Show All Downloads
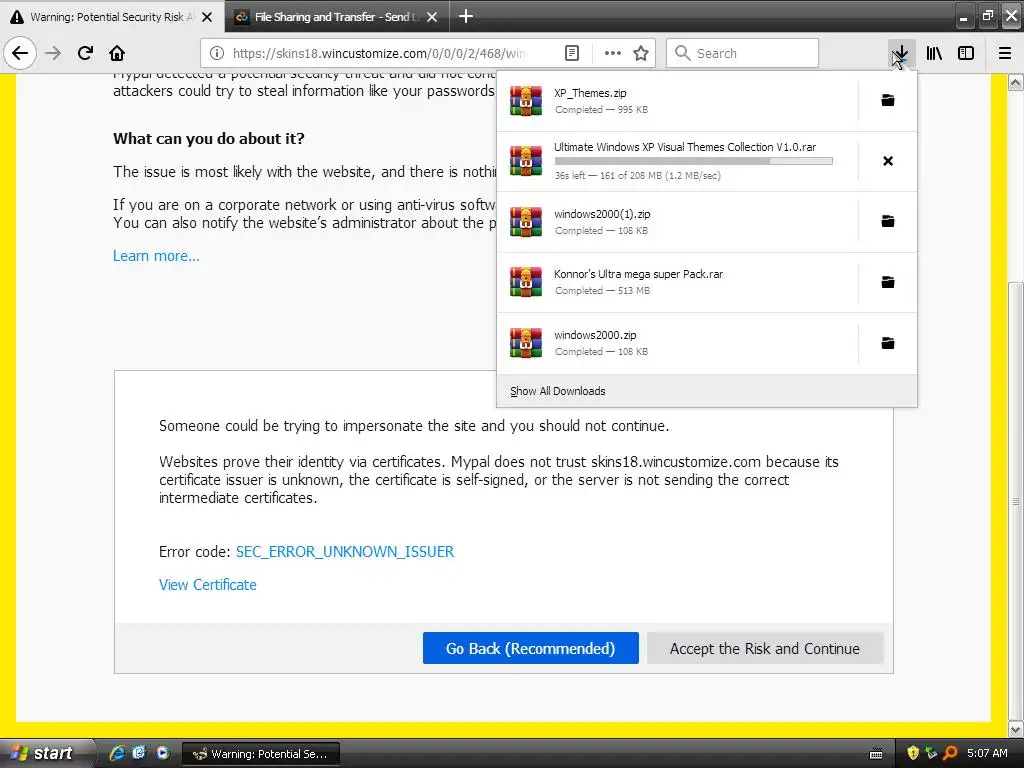Image resolution: width=1024 pixels, height=768 pixels. [x=557, y=391]
